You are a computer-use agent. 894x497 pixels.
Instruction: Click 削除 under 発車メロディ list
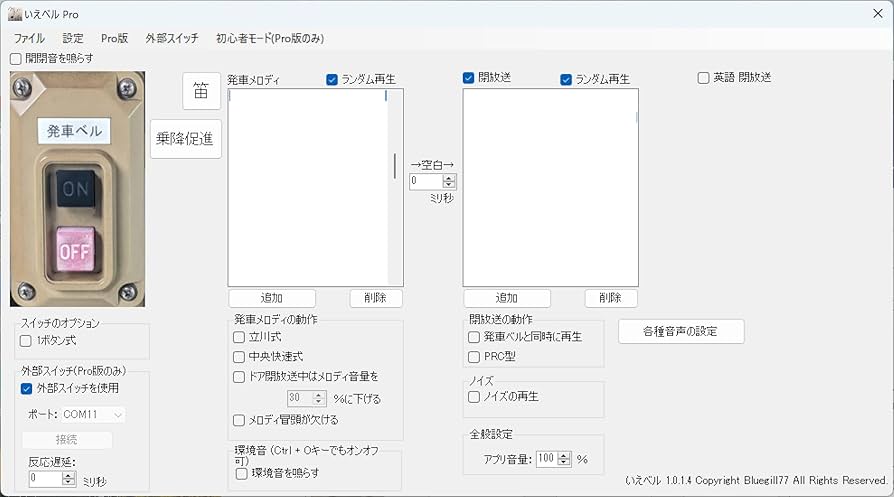tap(376, 298)
